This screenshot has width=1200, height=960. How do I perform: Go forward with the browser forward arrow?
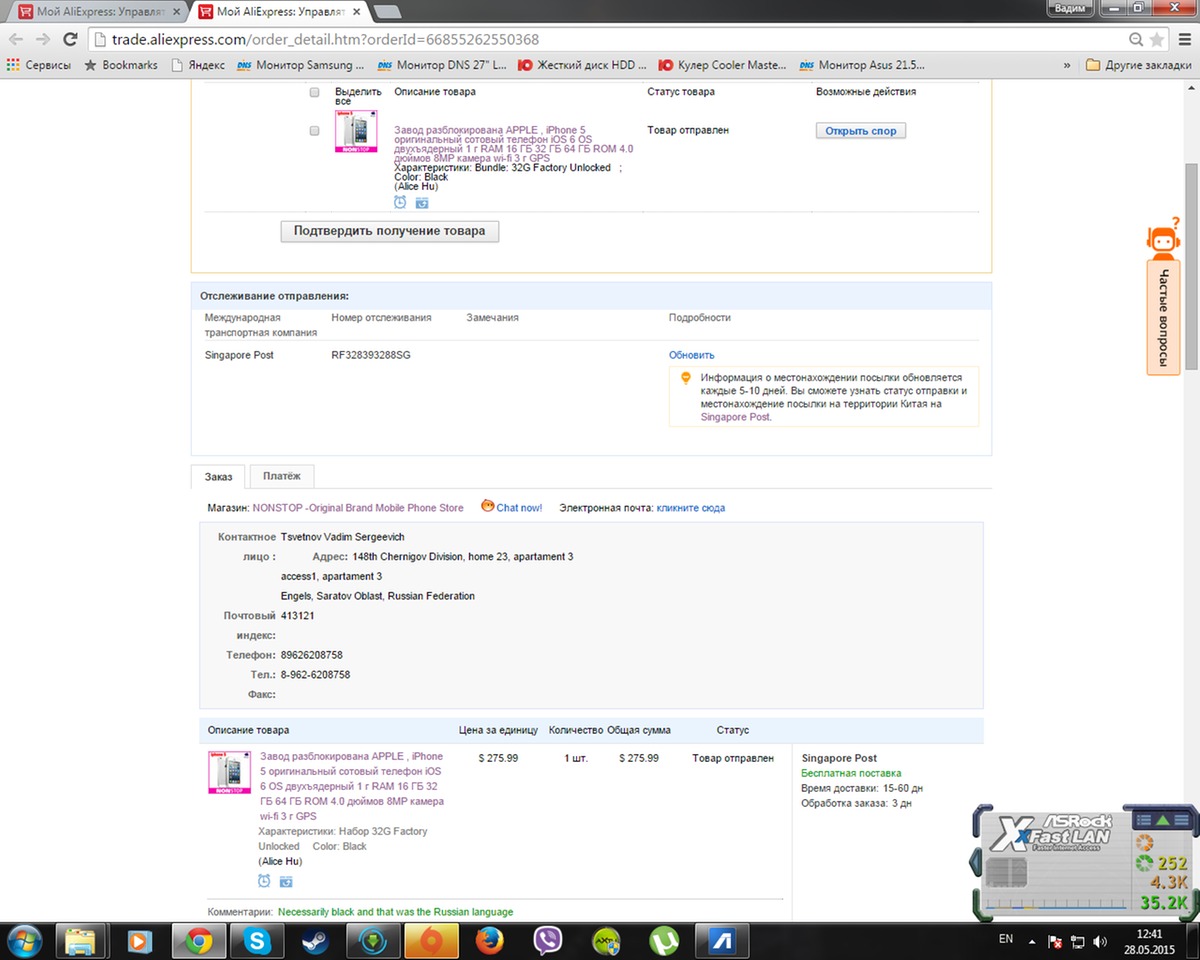(42, 40)
